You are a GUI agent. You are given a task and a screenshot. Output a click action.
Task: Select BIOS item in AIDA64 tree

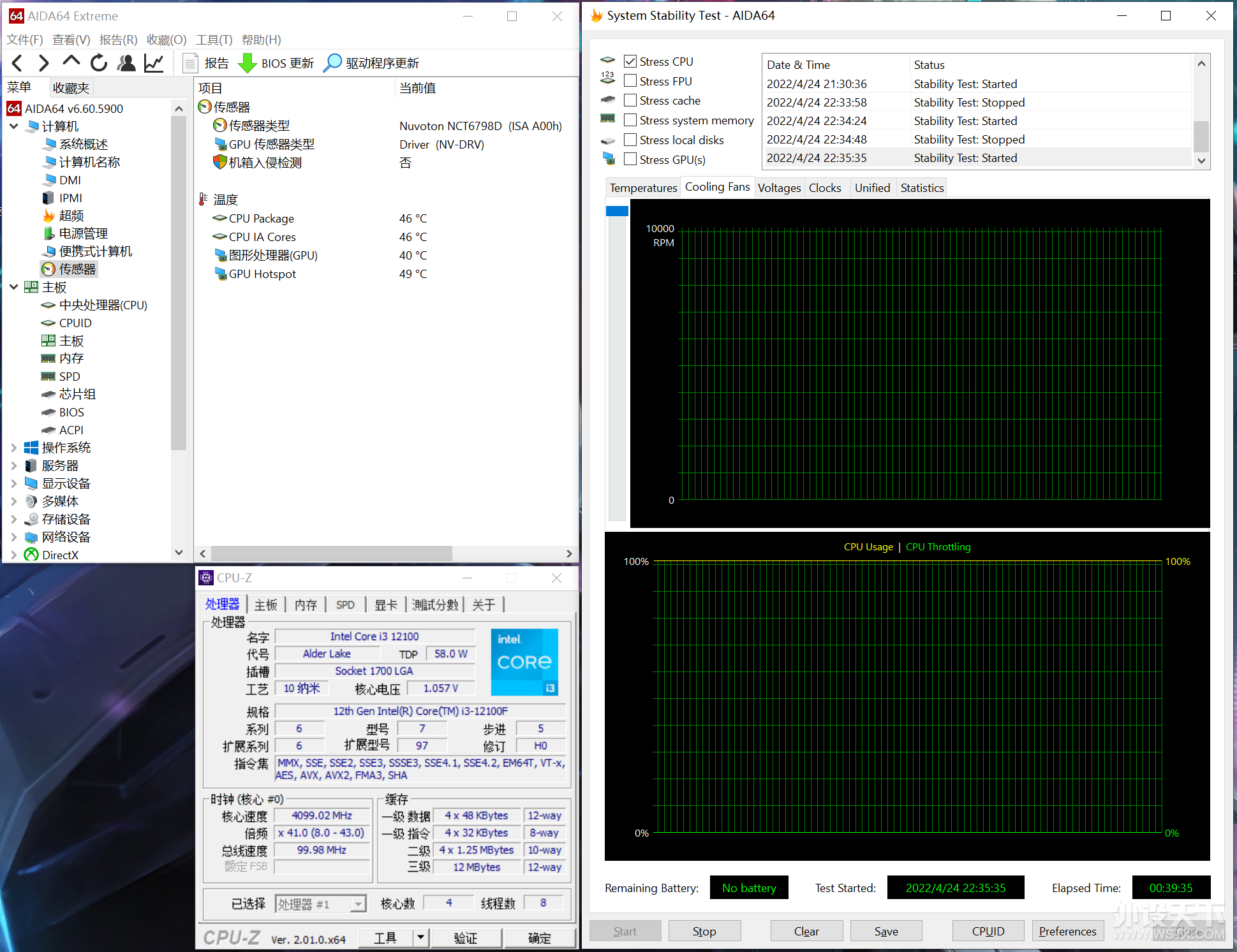pos(63,412)
